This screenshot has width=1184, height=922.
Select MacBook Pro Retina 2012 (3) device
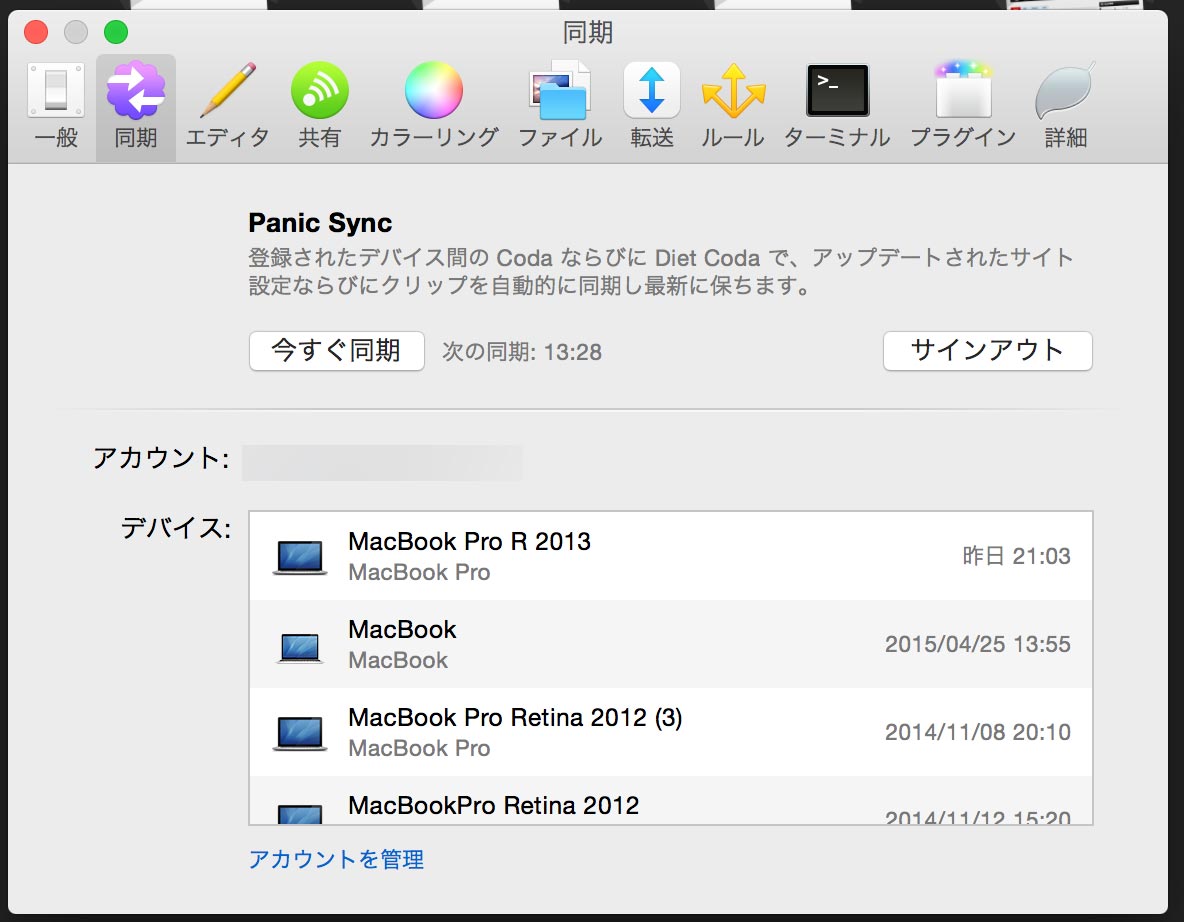tap(671, 732)
